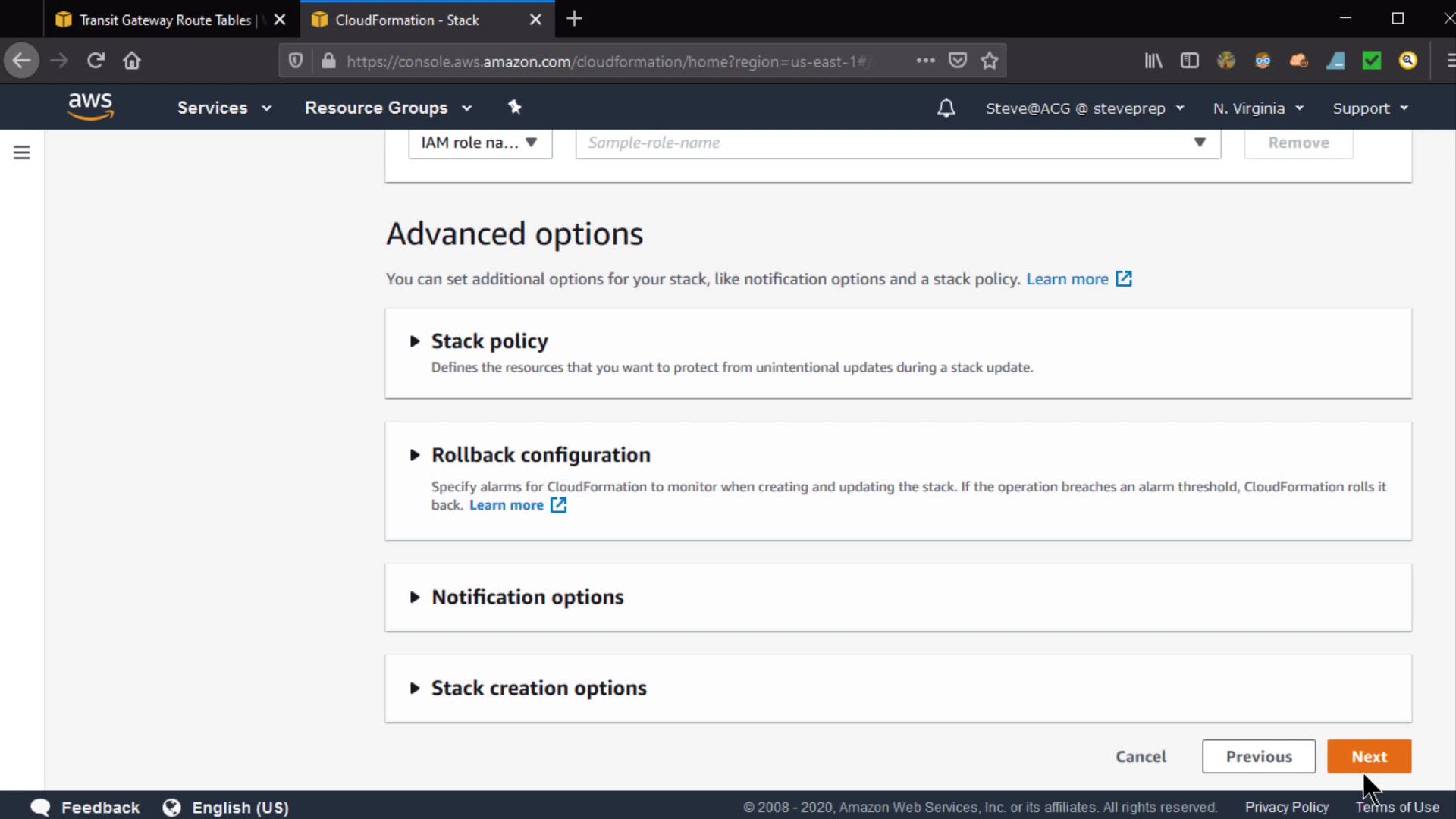1456x819 pixels.
Task: Bookmark page with the star icon
Action: pyautogui.click(x=989, y=61)
